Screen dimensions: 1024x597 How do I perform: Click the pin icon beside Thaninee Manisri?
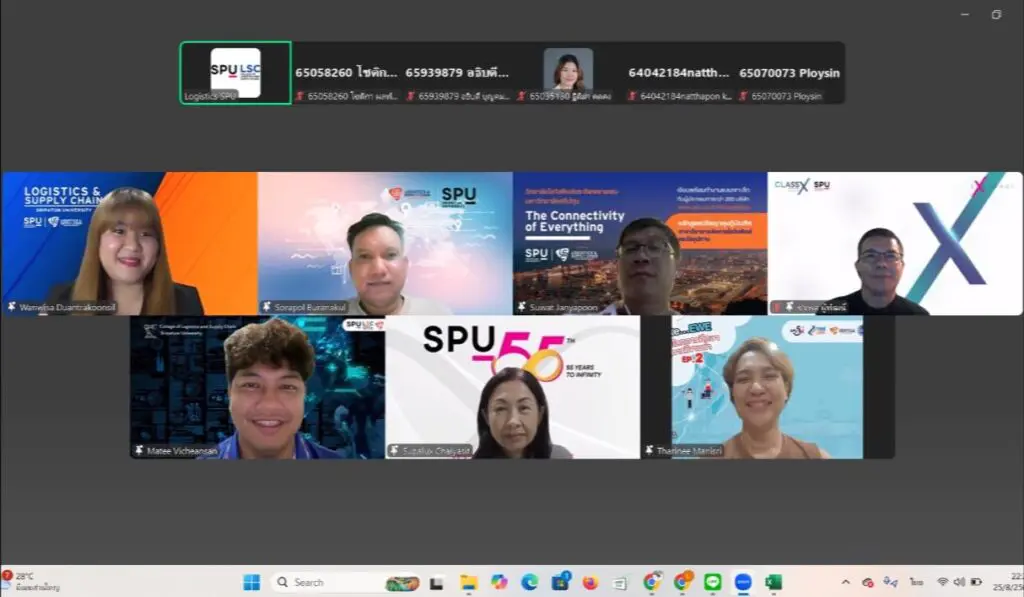click(649, 451)
